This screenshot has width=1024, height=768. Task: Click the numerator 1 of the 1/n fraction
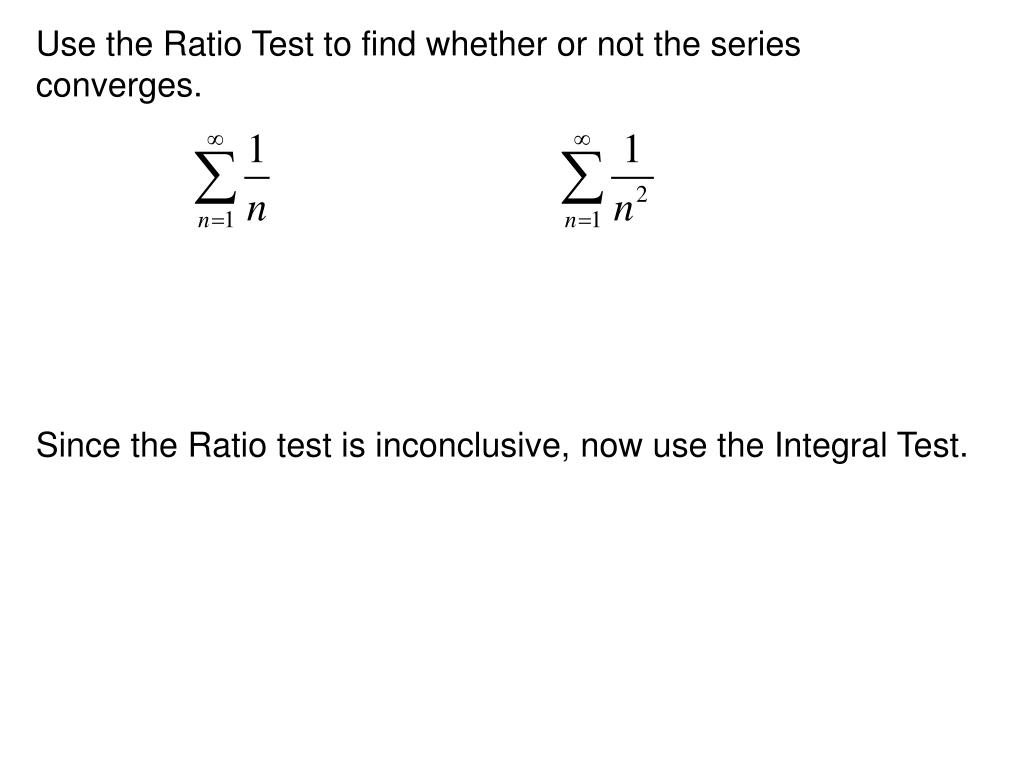[x=257, y=149]
